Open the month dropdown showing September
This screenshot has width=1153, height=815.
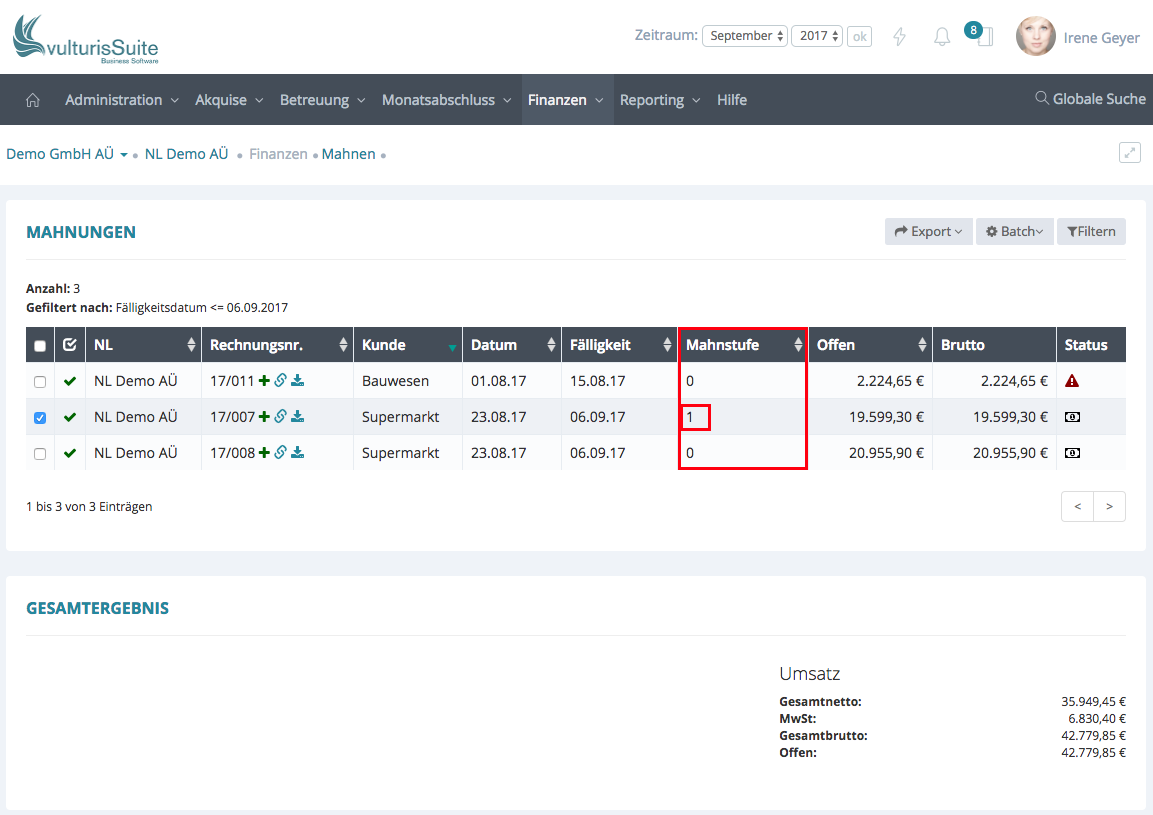pos(745,36)
